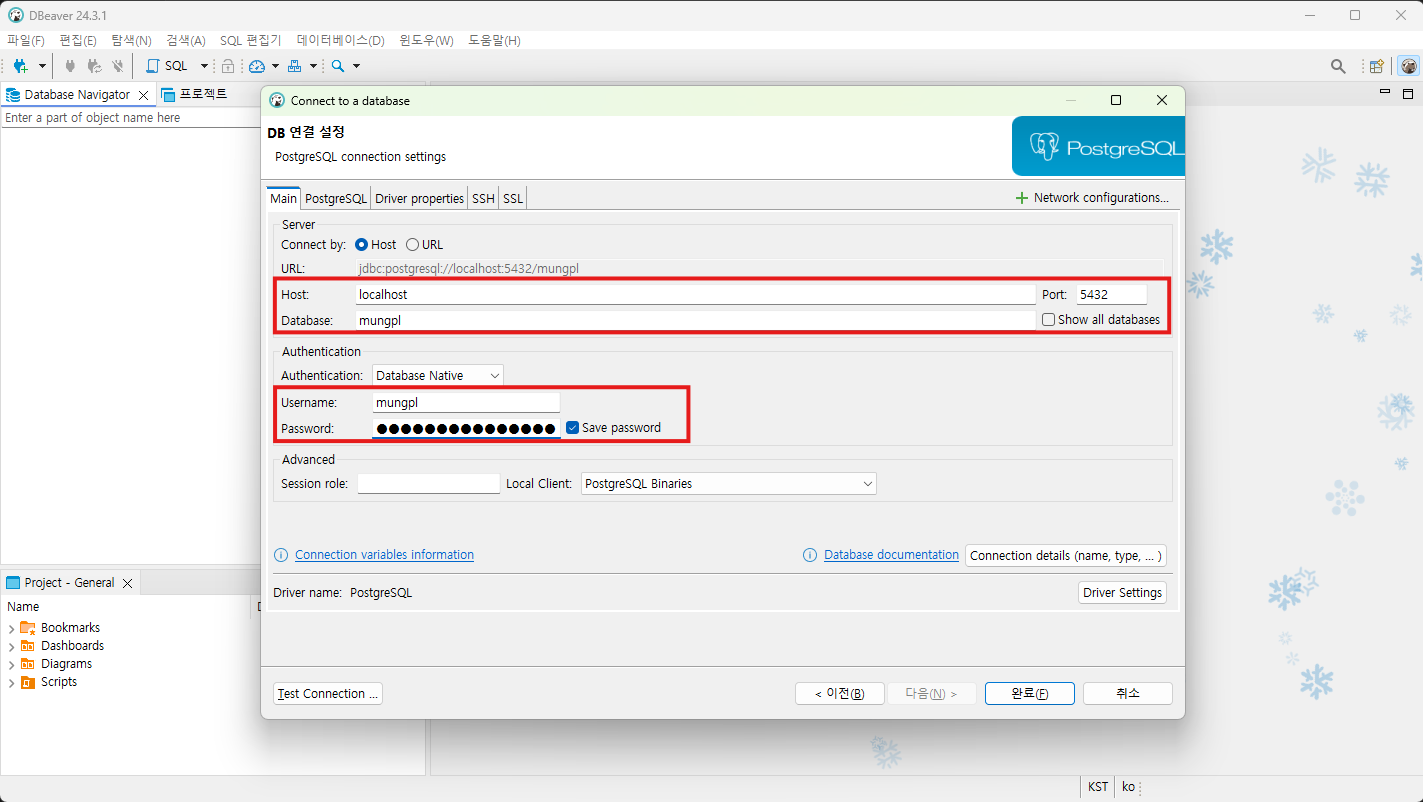Switch to the 프로젝트 tab

click(195, 94)
